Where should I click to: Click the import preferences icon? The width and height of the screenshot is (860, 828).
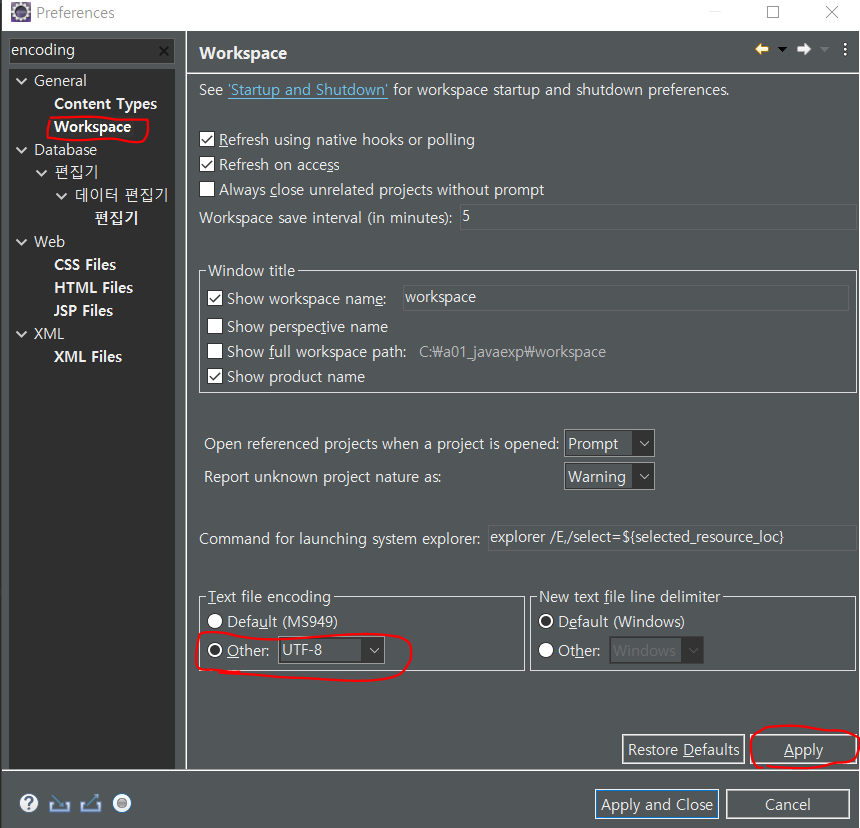tap(59, 803)
